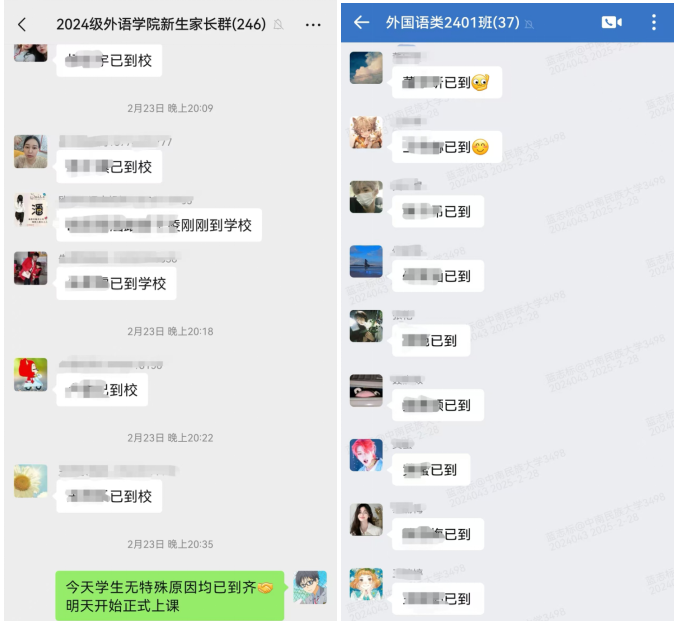Select the green 今天学生无特殊原因均已到齐 message

coord(170,596)
